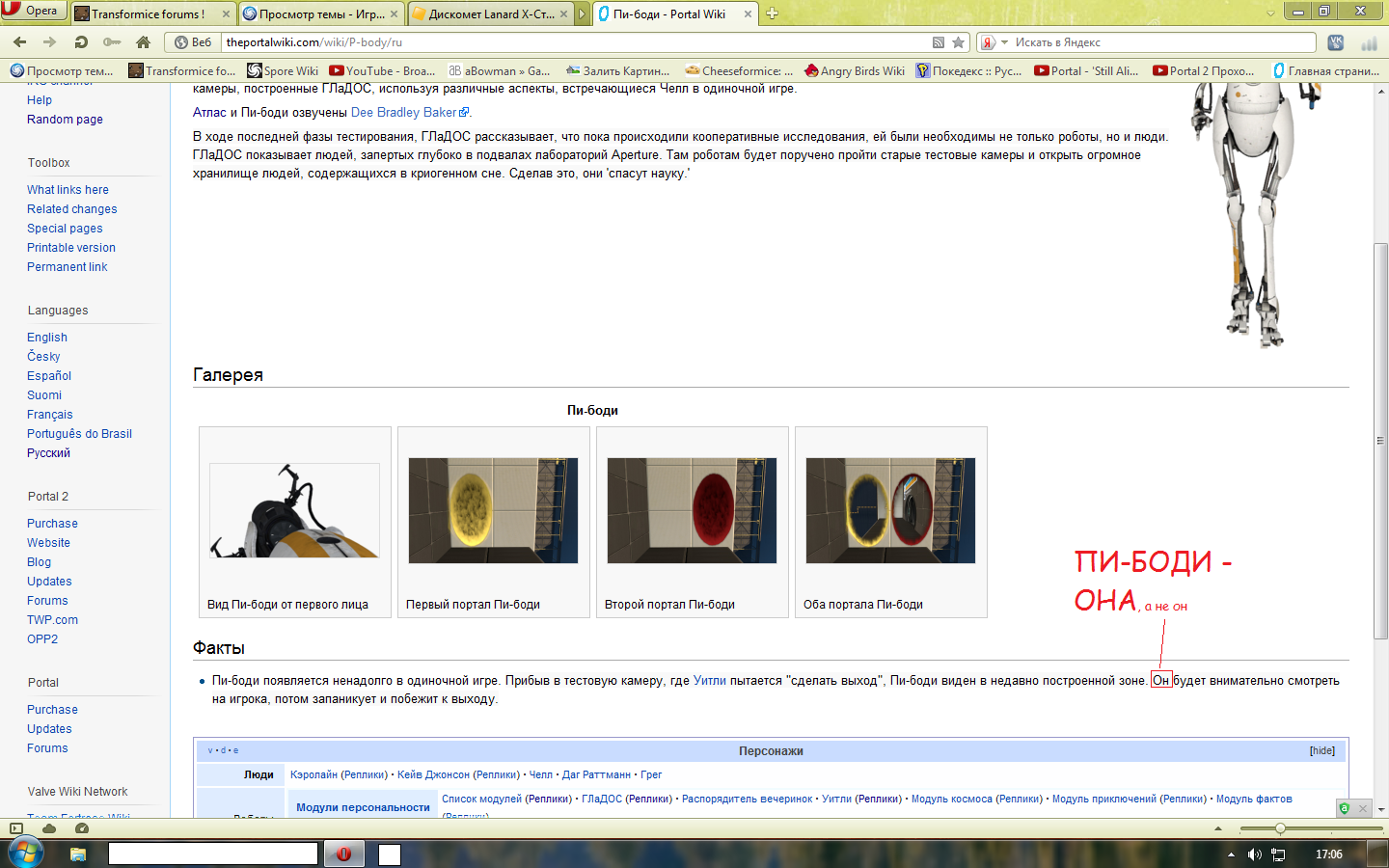Open Printable version link
This screenshot has height=868, width=1389.
[71, 248]
